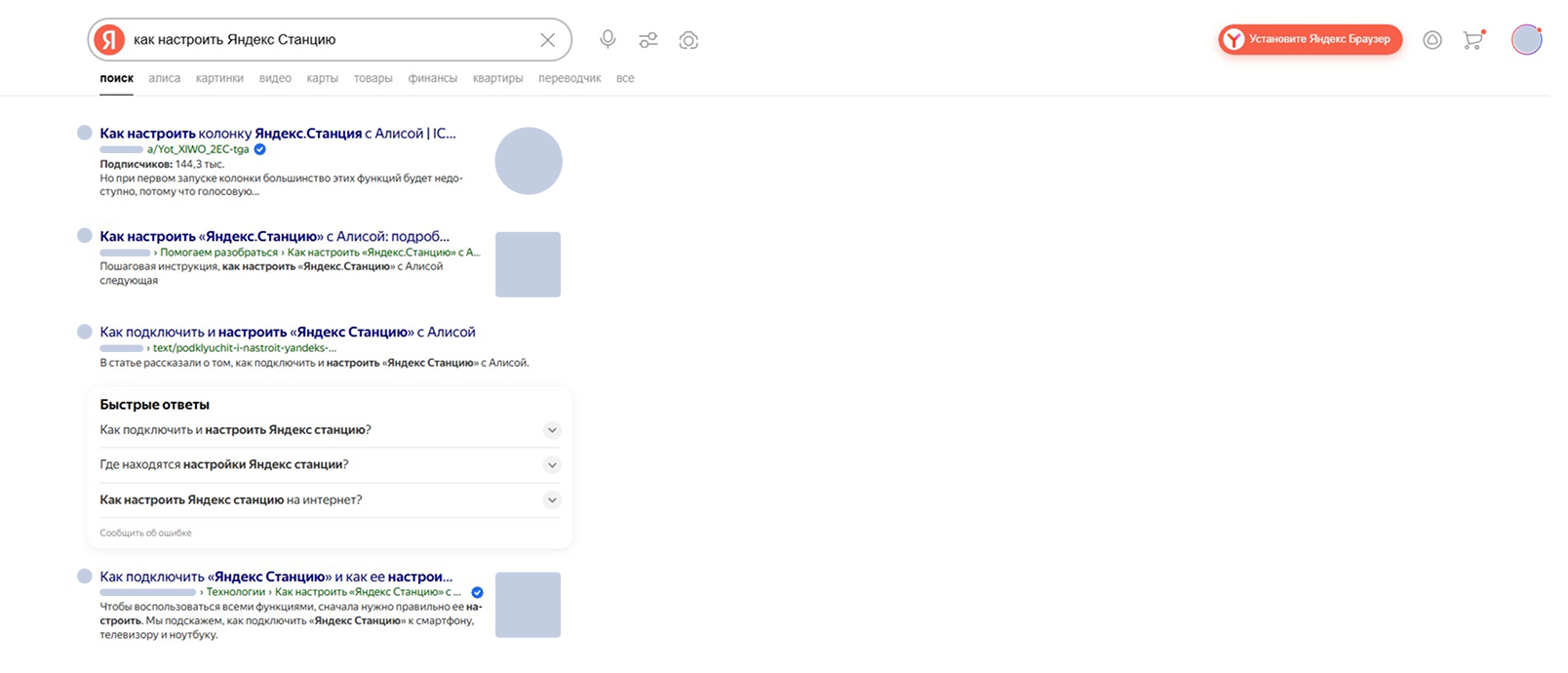Switch to the финансы tab
This screenshot has width=1568, height=673.
point(432,78)
